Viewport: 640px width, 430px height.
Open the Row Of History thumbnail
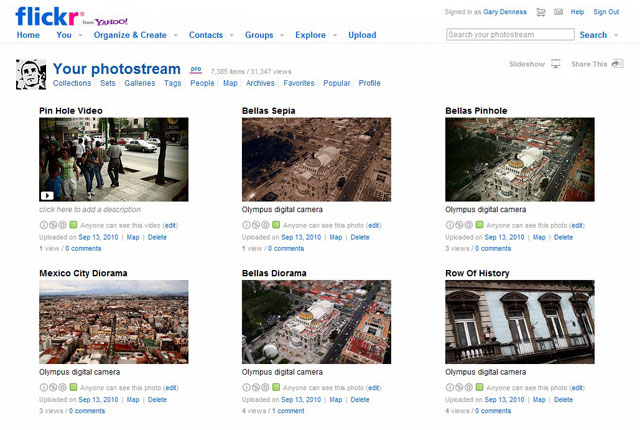[519, 321]
